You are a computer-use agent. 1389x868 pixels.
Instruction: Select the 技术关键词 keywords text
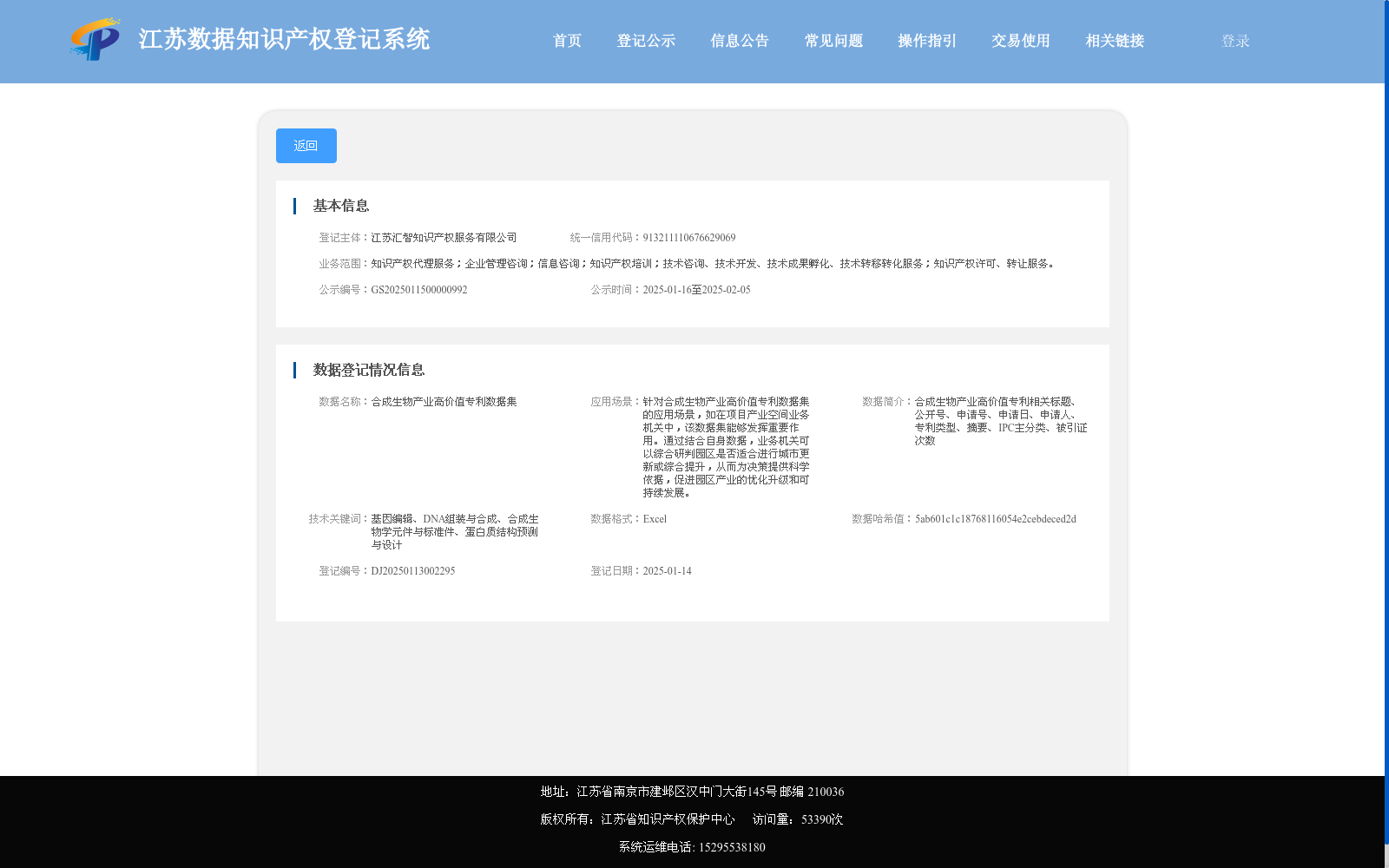click(x=455, y=532)
